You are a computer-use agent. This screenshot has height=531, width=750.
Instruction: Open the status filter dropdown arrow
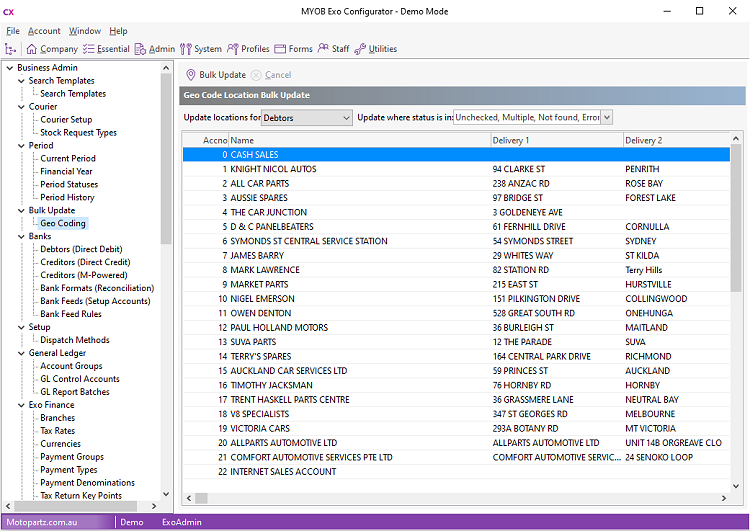[x=607, y=117]
